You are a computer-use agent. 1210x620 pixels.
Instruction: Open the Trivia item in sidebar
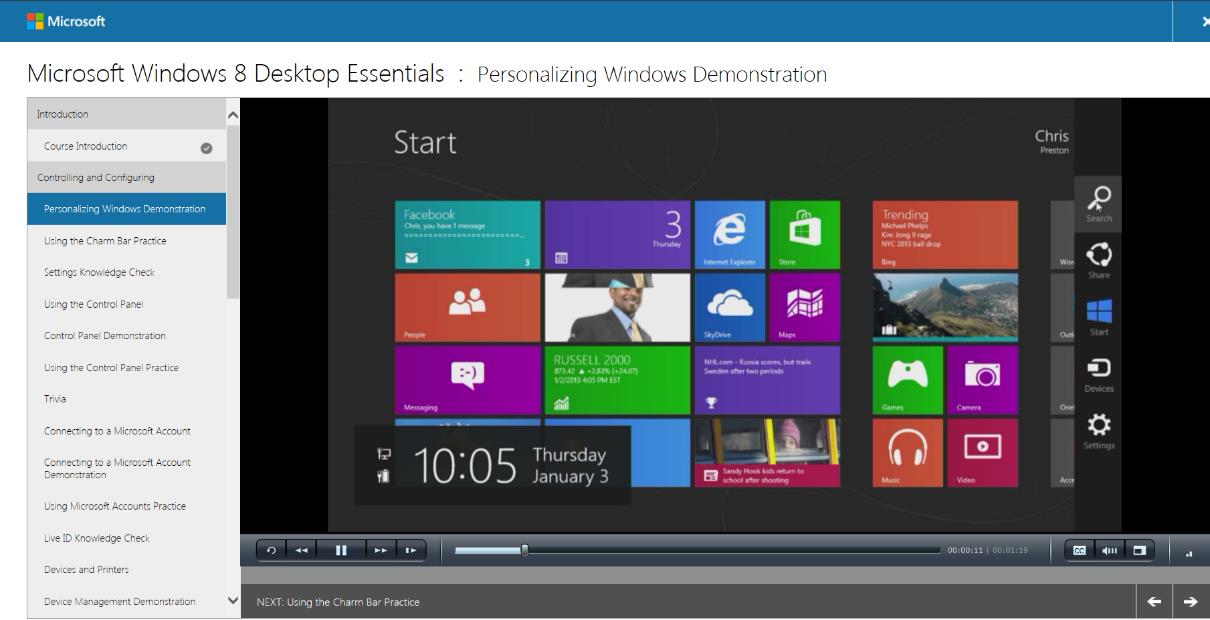coord(127,399)
